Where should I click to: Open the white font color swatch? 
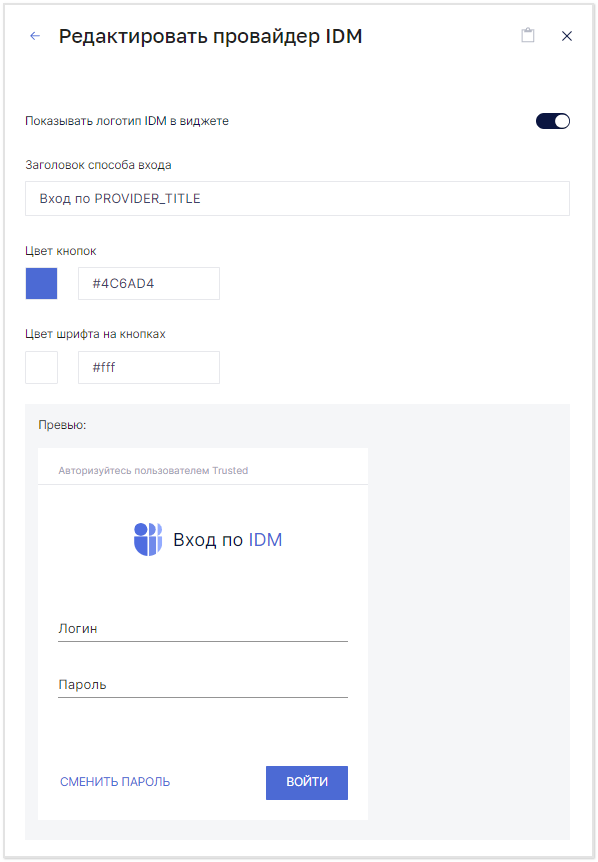[x=41, y=367]
